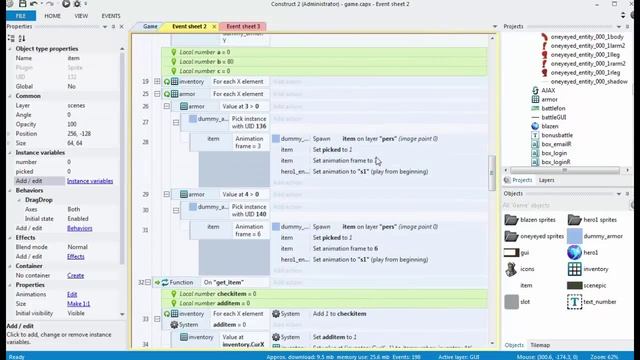Viewport: 640px width, 360px height.
Task: Switch to the HOME ribbon tab
Action: coord(52,16)
